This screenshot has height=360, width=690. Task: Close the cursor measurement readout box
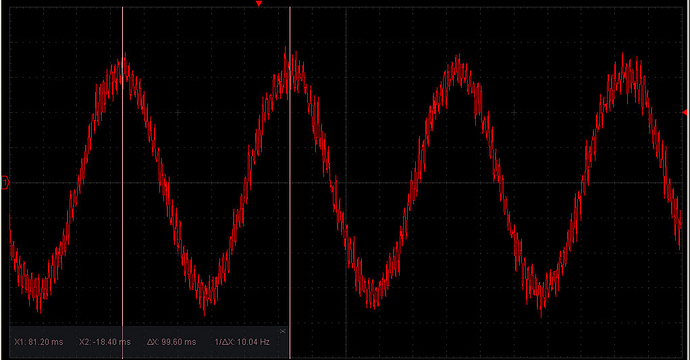[283, 331]
